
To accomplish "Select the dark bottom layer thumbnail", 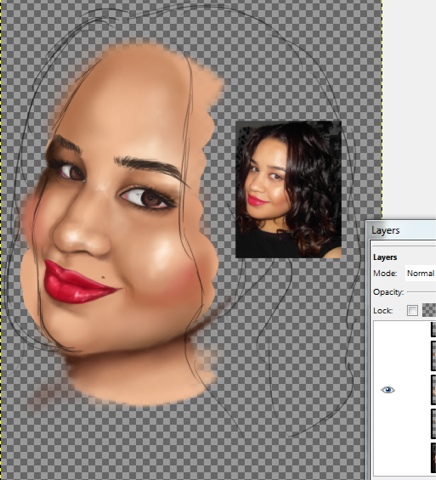I will (433, 458).
